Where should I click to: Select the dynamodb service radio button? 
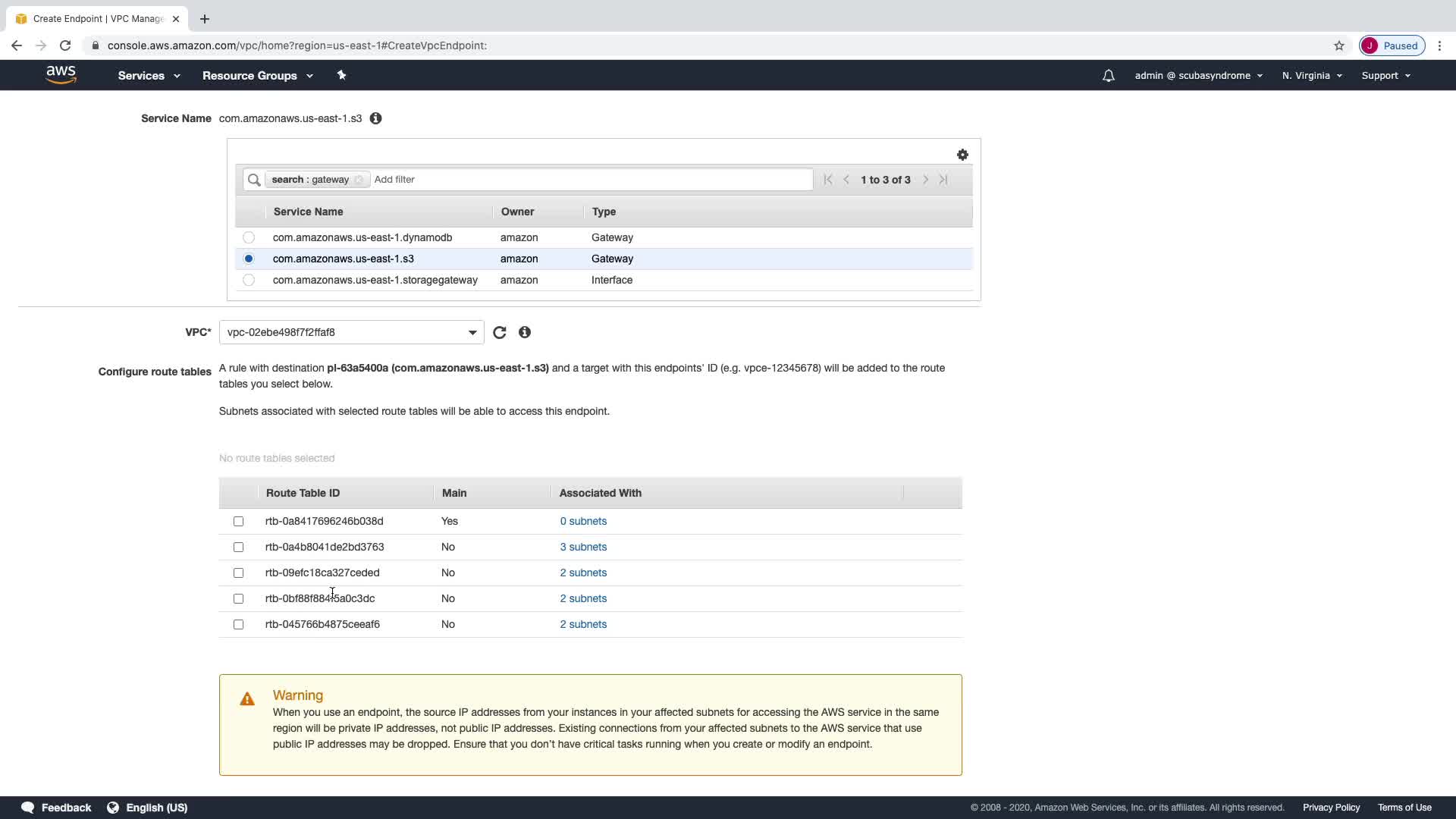point(249,237)
